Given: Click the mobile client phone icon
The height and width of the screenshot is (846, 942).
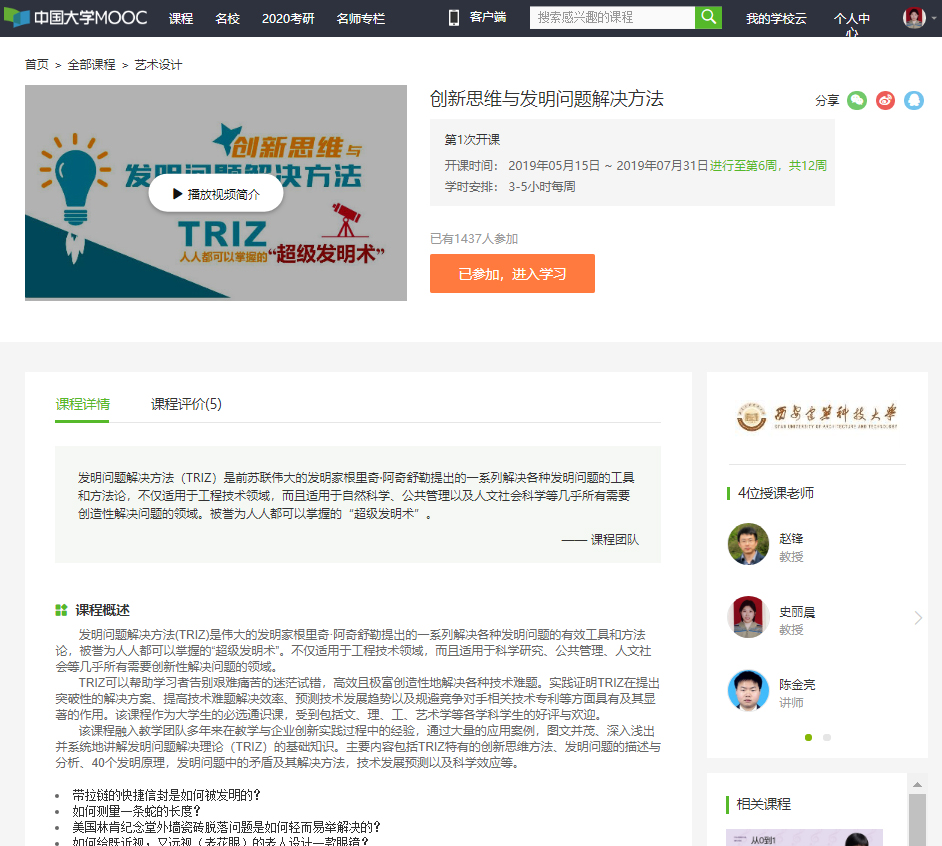Looking at the screenshot, I should [453, 17].
